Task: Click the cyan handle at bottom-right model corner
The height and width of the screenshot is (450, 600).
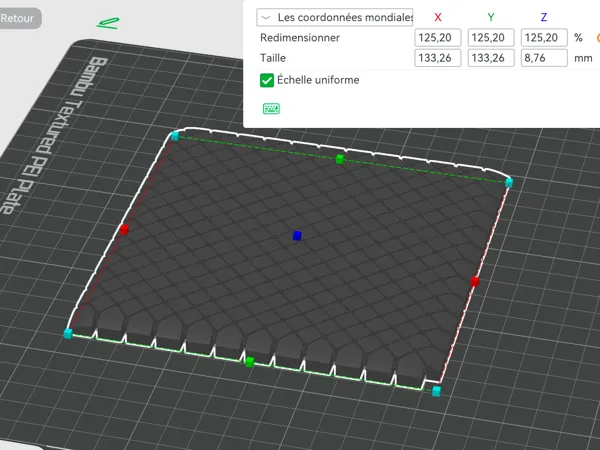Action: (436, 391)
